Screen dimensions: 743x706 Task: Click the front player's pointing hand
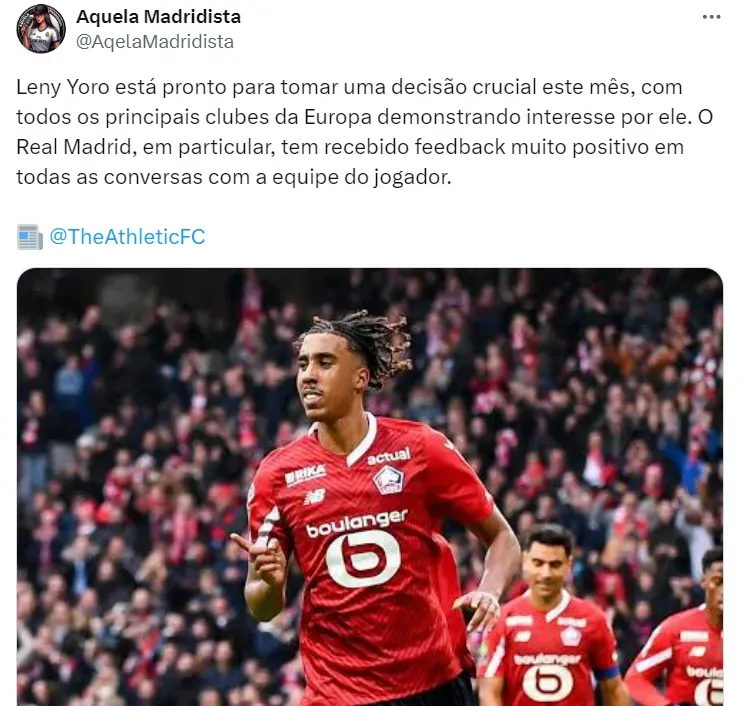[260, 556]
